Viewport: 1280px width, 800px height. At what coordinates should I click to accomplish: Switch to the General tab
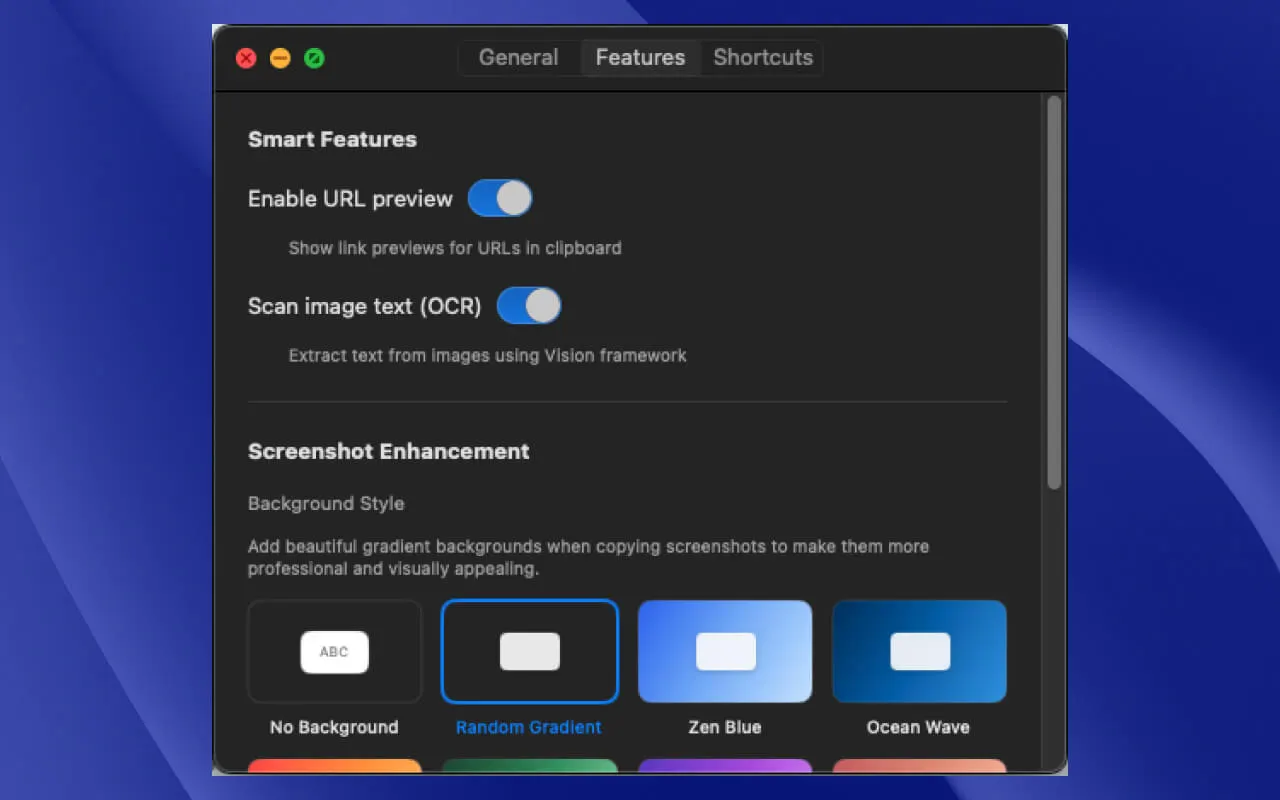tap(518, 58)
